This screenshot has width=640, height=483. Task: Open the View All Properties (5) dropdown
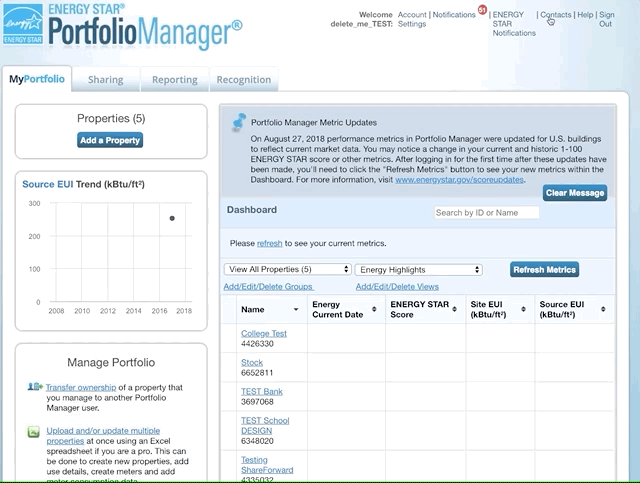click(x=287, y=269)
